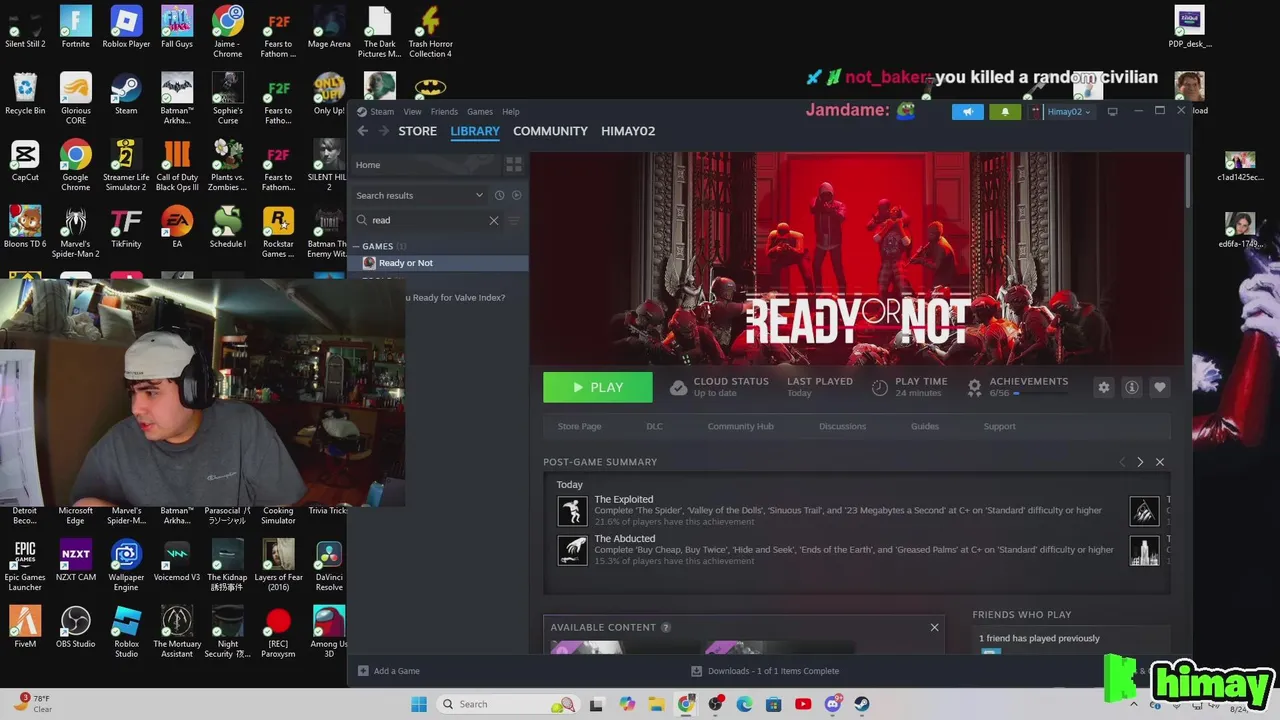The height and width of the screenshot is (720, 1280).
Task: Open Microsoft Edge from the taskbar
Action: coord(745,704)
